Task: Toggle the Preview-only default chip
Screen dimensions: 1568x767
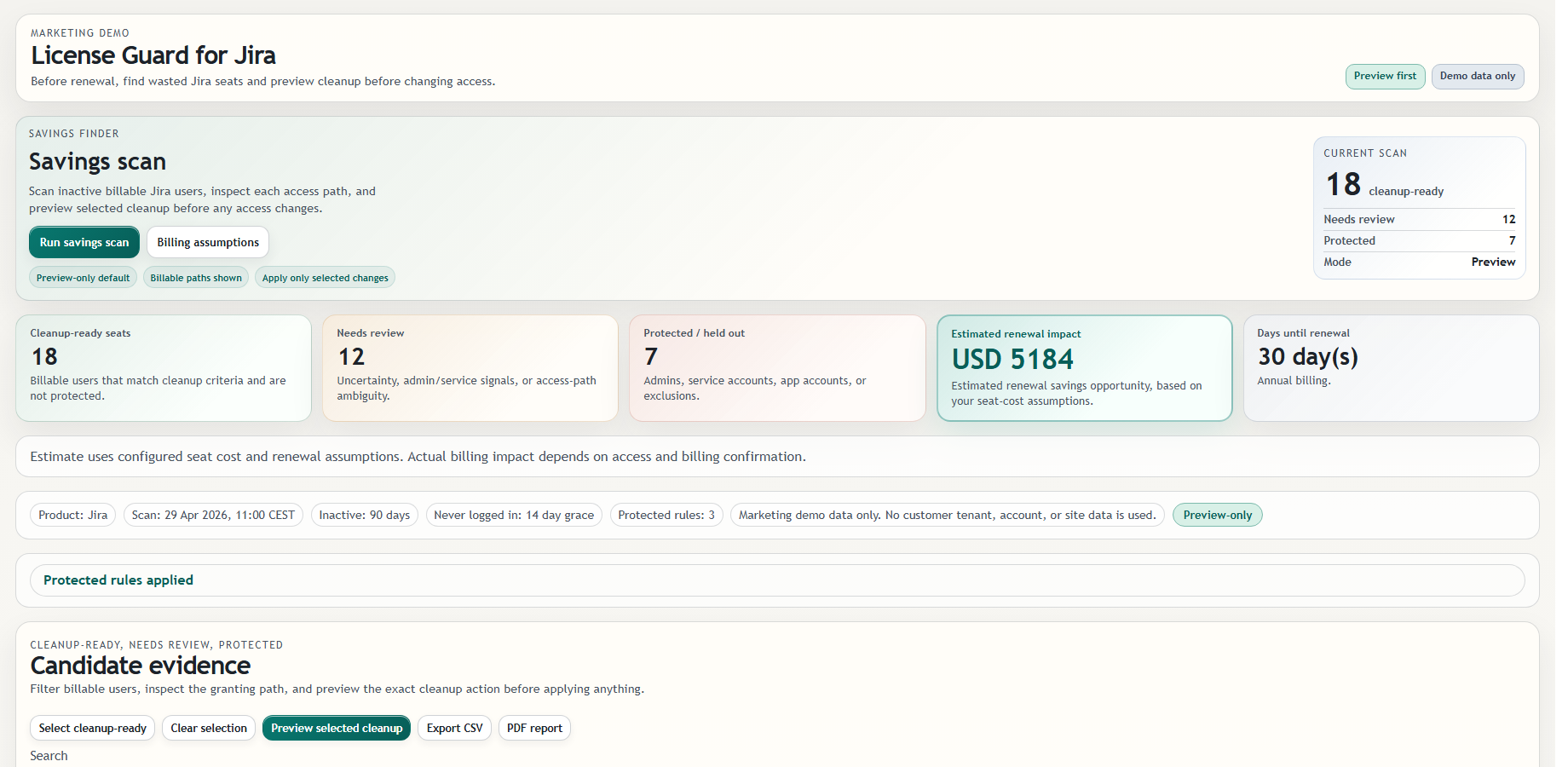Action: tap(82, 277)
